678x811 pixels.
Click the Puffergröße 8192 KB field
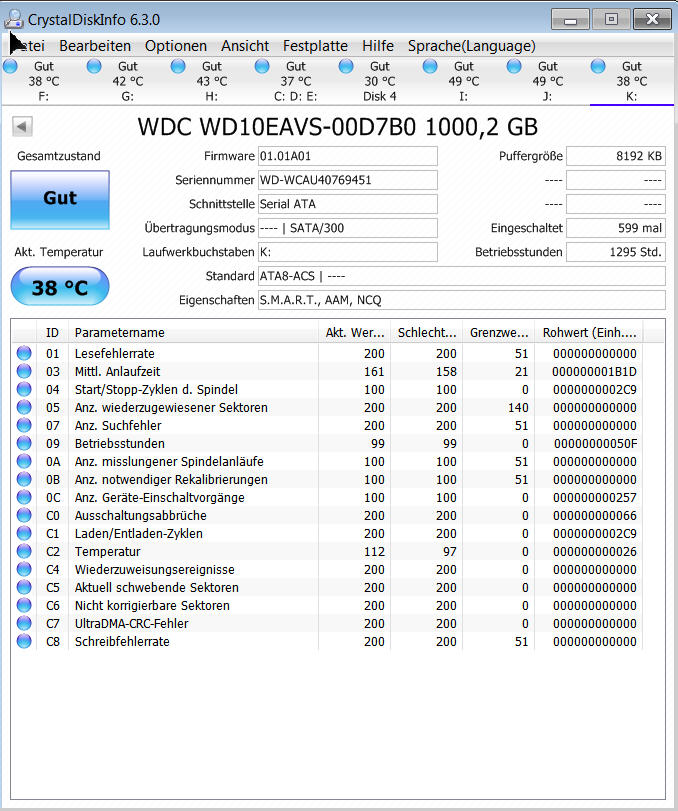(x=615, y=156)
